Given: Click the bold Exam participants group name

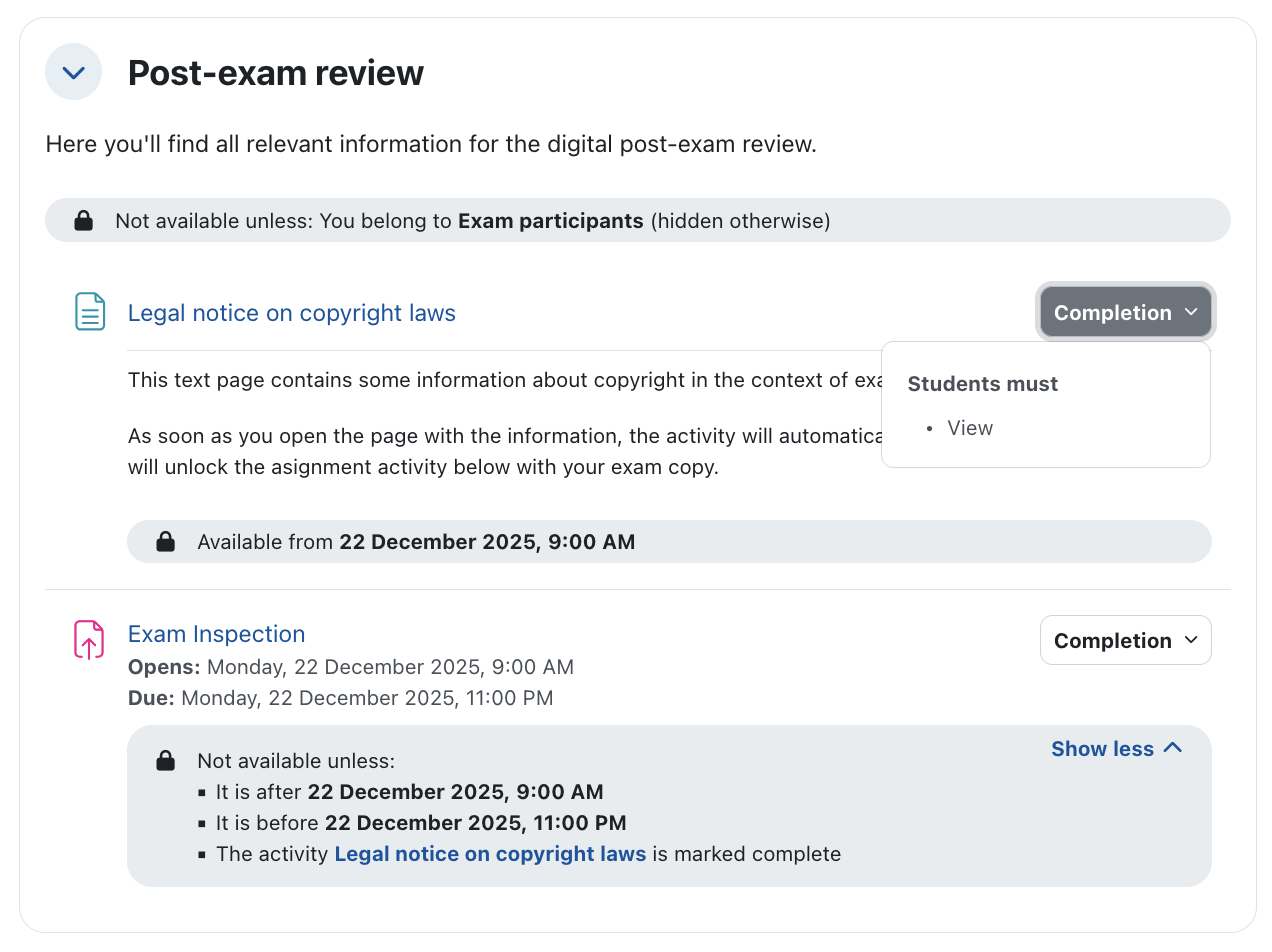Looking at the screenshot, I should [550, 221].
